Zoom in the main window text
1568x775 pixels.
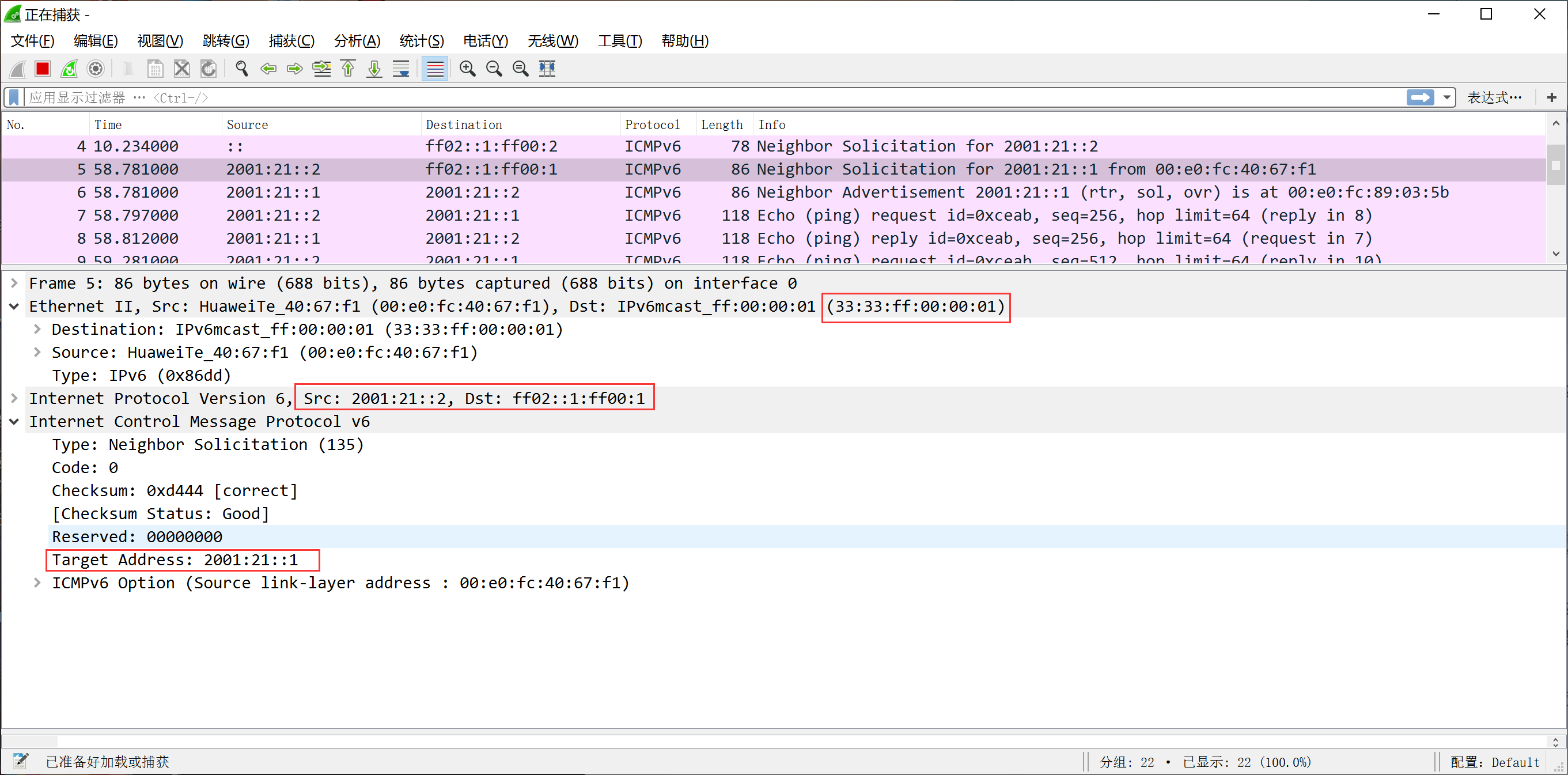click(x=468, y=69)
